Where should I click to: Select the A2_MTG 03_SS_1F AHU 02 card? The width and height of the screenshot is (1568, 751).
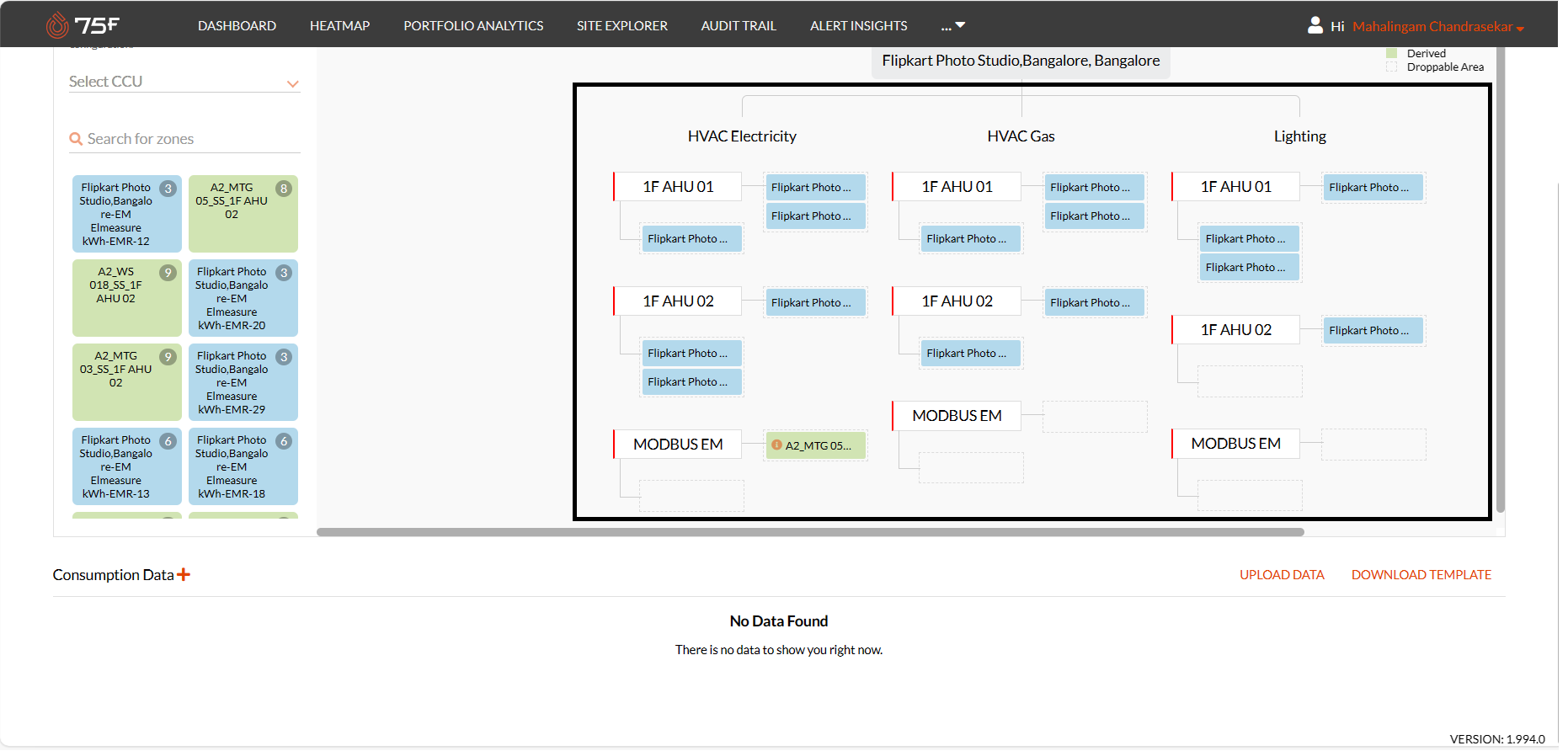click(x=127, y=382)
